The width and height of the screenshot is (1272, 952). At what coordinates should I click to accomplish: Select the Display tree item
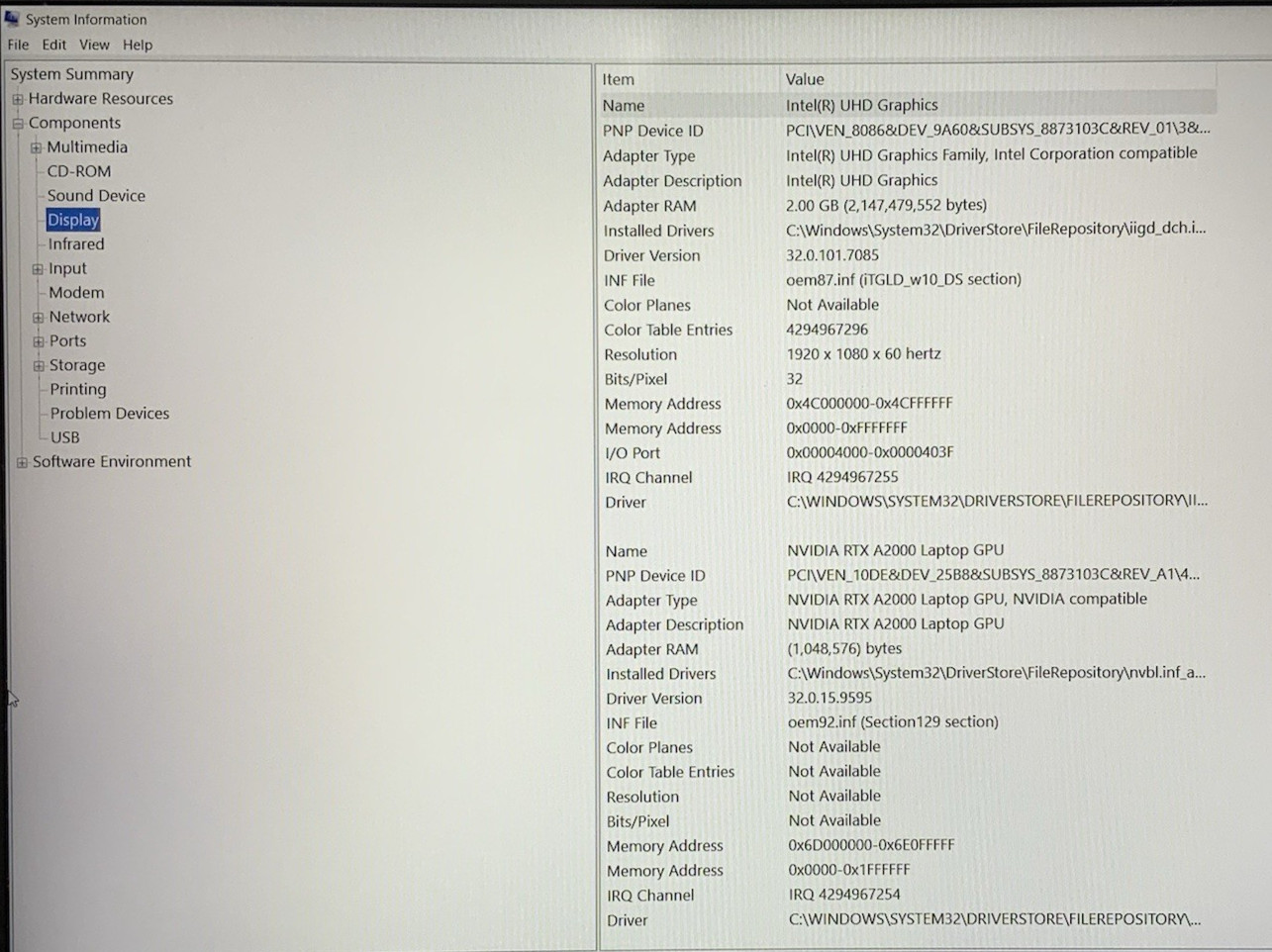pos(73,220)
